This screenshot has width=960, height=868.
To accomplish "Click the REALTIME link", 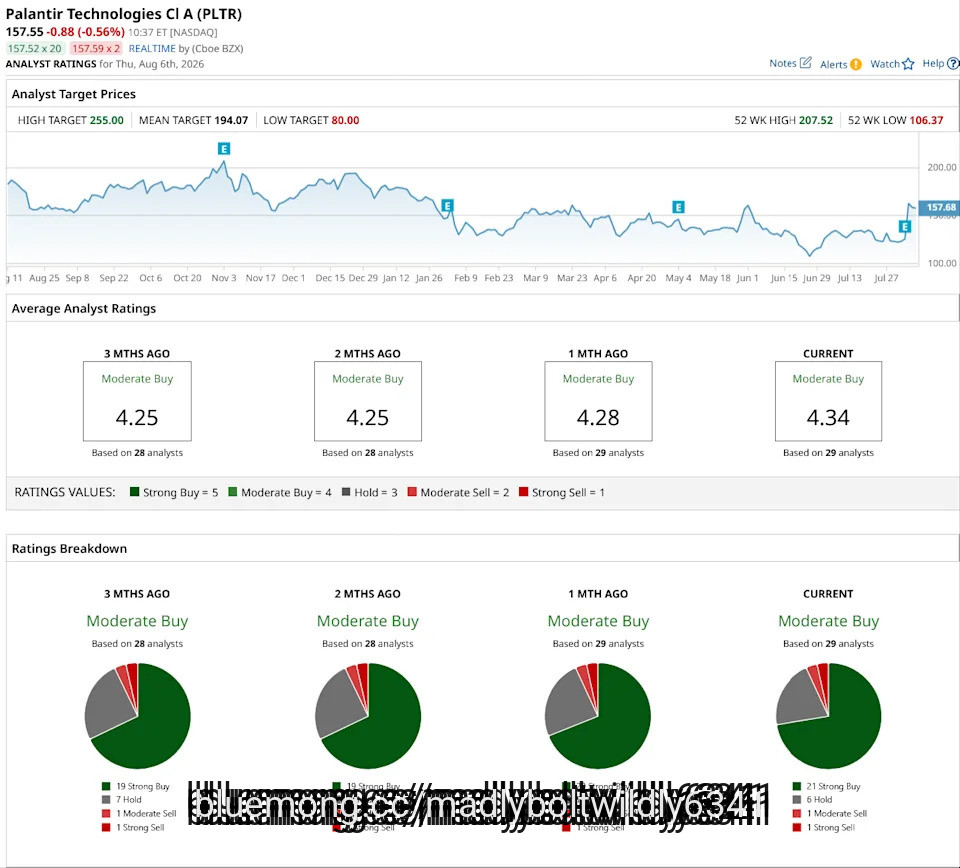I will (x=152, y=48).
